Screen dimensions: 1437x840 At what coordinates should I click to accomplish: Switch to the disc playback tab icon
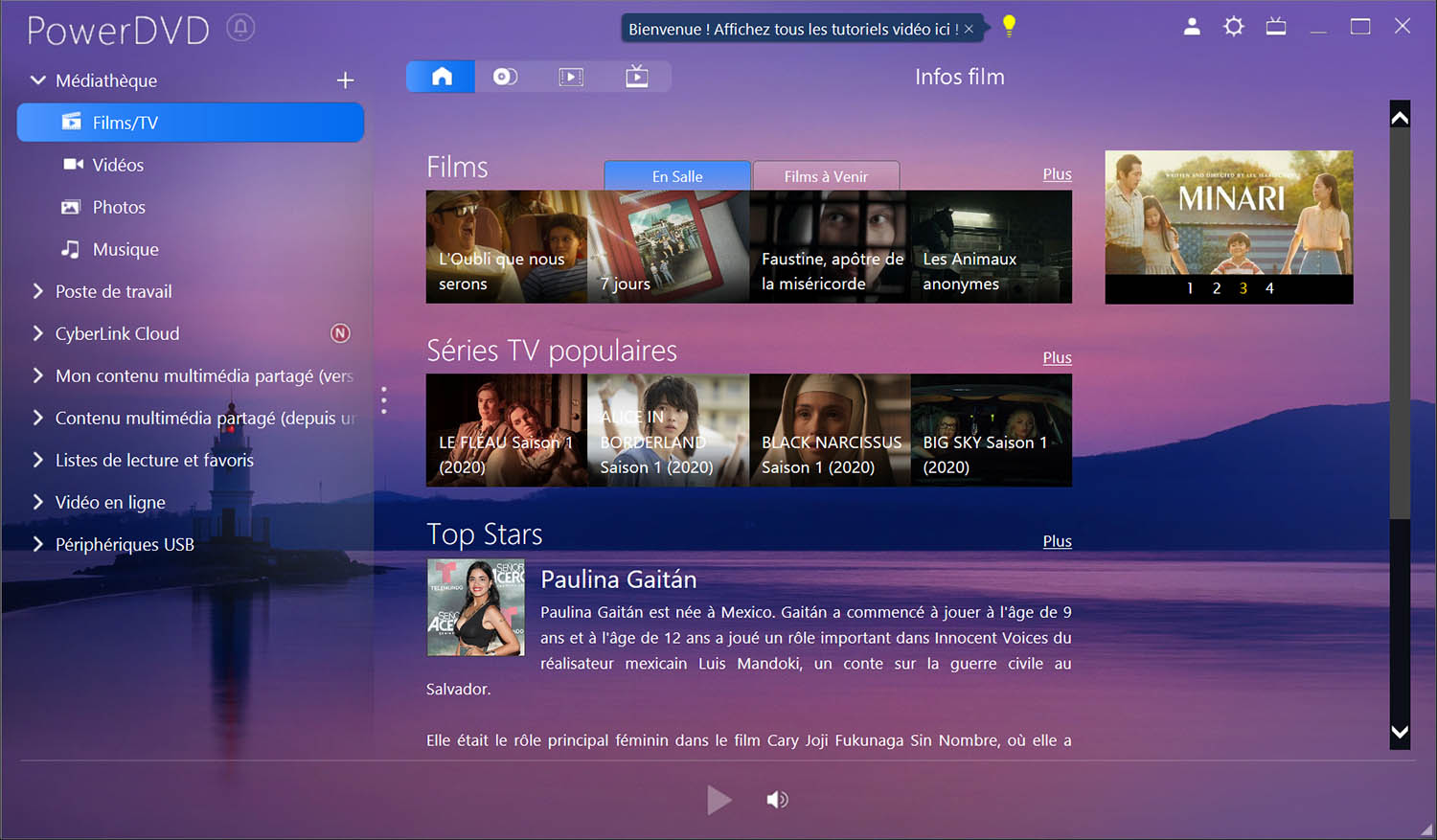(505, 77)
